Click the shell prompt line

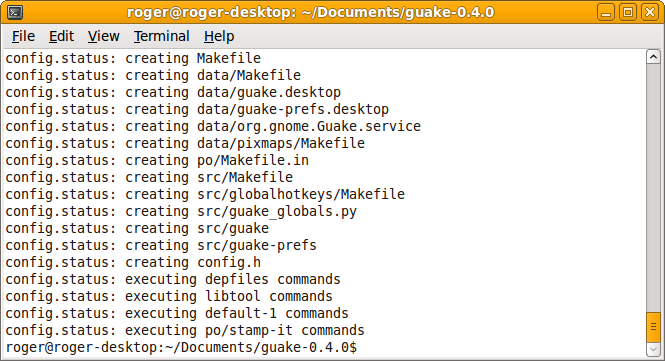(x=181, y=347)
